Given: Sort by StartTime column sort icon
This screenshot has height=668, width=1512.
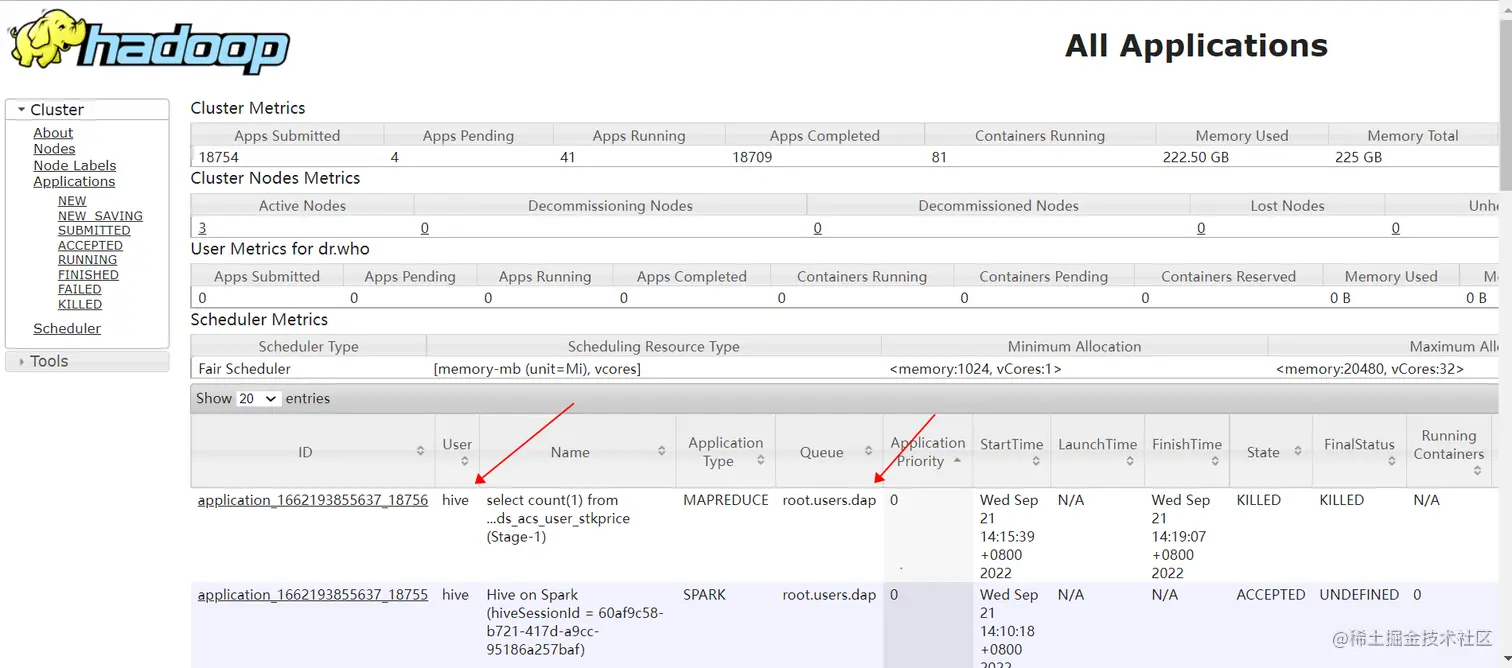Looking at the screenshot, I should [x=1036, y=460].
